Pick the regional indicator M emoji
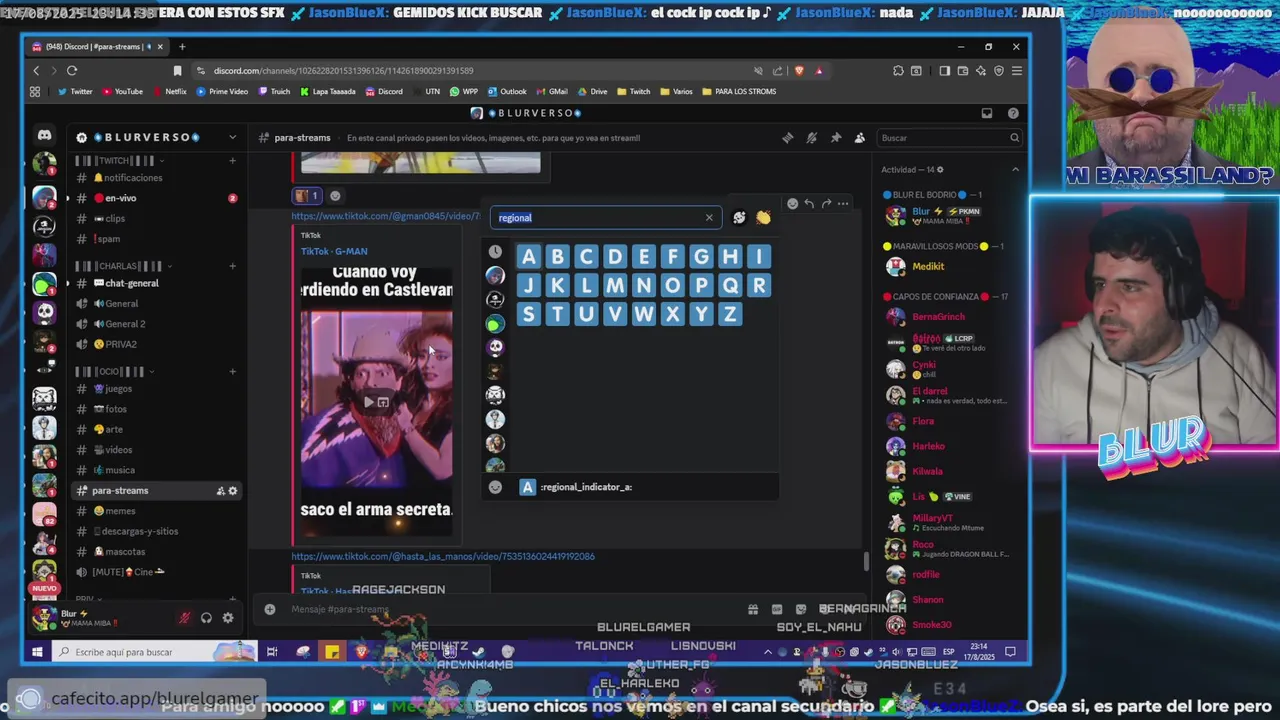The image size is (1280, 720). click(x=615, y=286)
